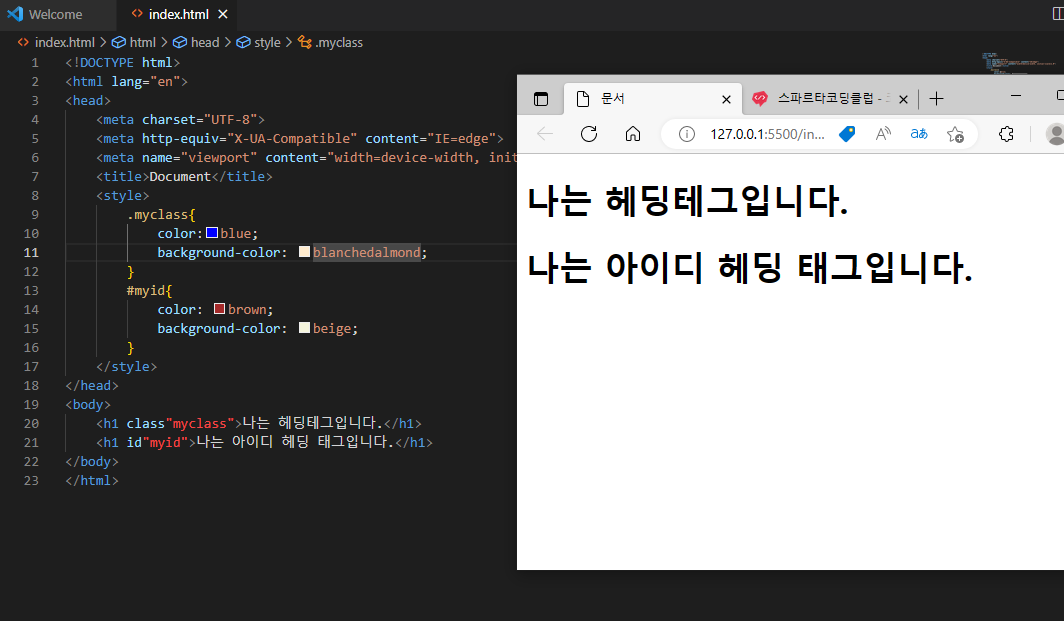Go to the browser home page
This screenshot has height=621, width=1064.
[632, 134]
